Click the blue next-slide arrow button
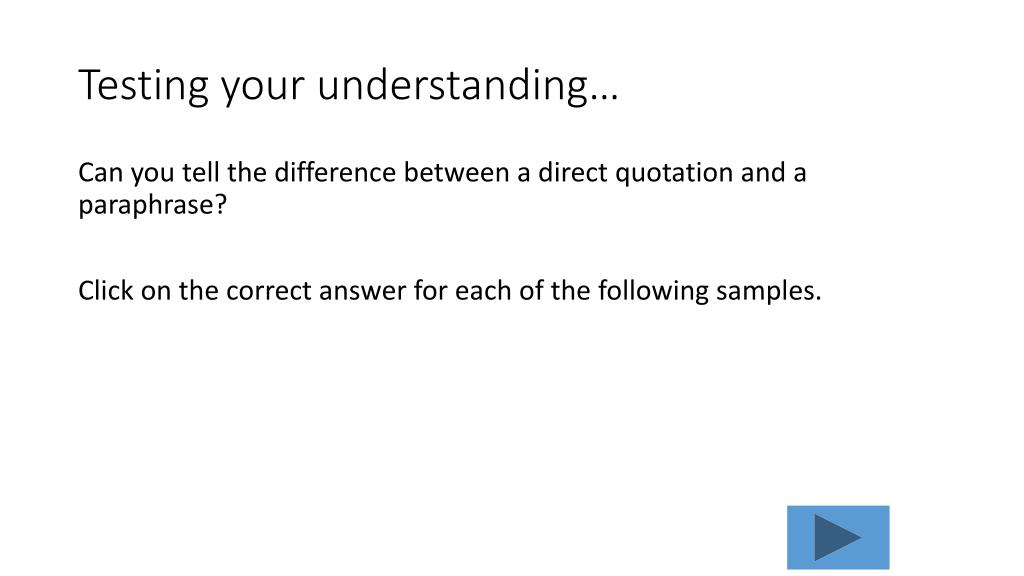Viewport: 1024px width, 576px height. pos(838,537)
